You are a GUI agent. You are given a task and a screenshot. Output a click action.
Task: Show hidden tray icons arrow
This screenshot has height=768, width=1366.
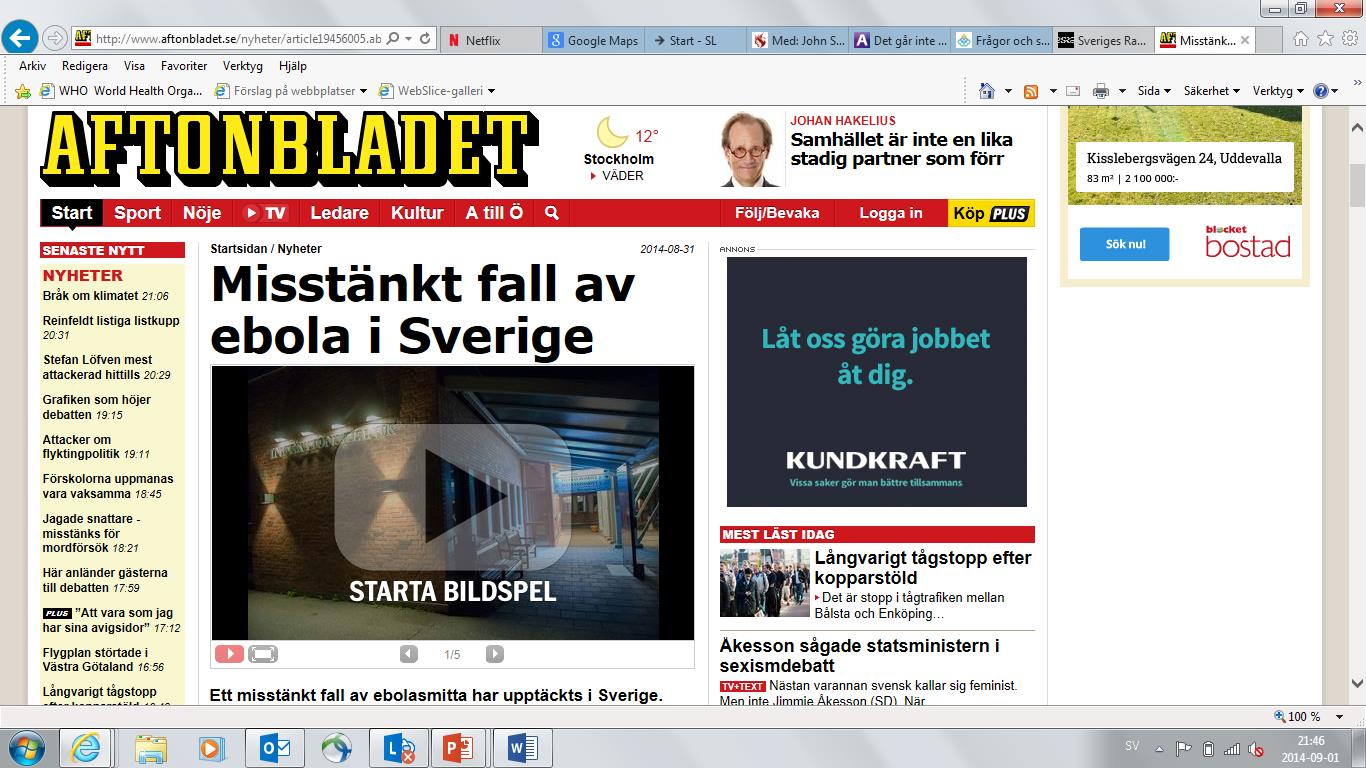pos(1160,749)
